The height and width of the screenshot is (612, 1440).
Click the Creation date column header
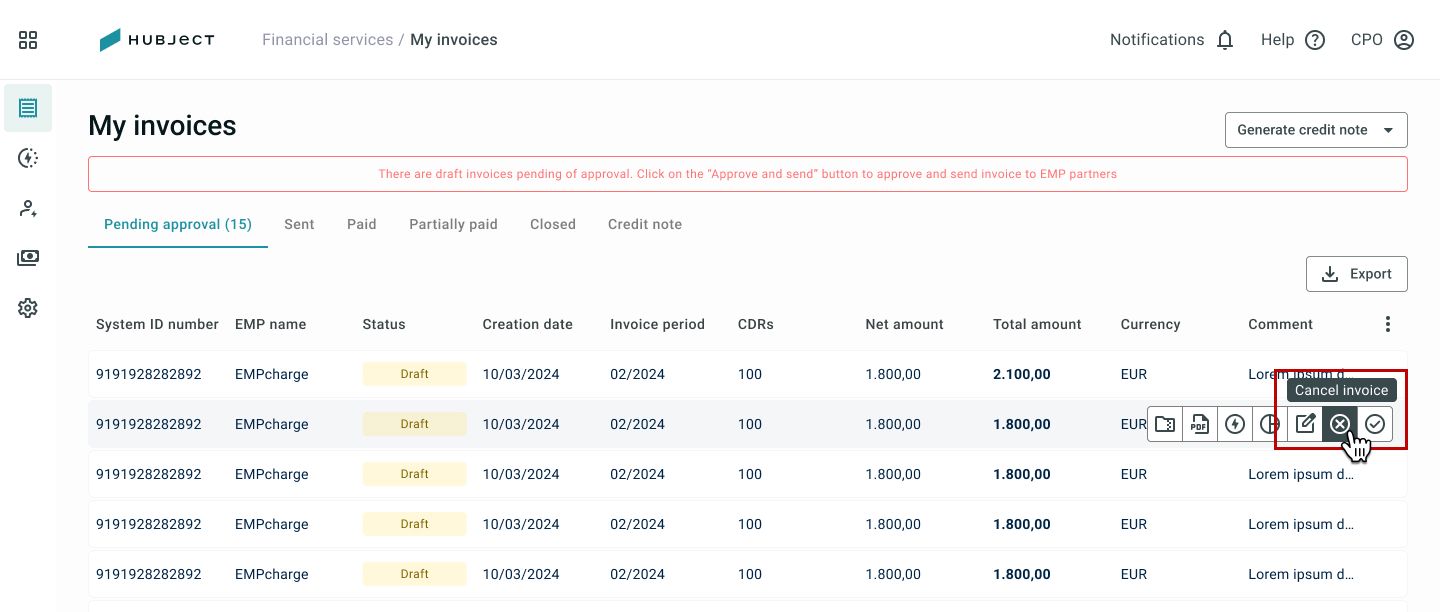pyautogui.click(x=528, y=324)
